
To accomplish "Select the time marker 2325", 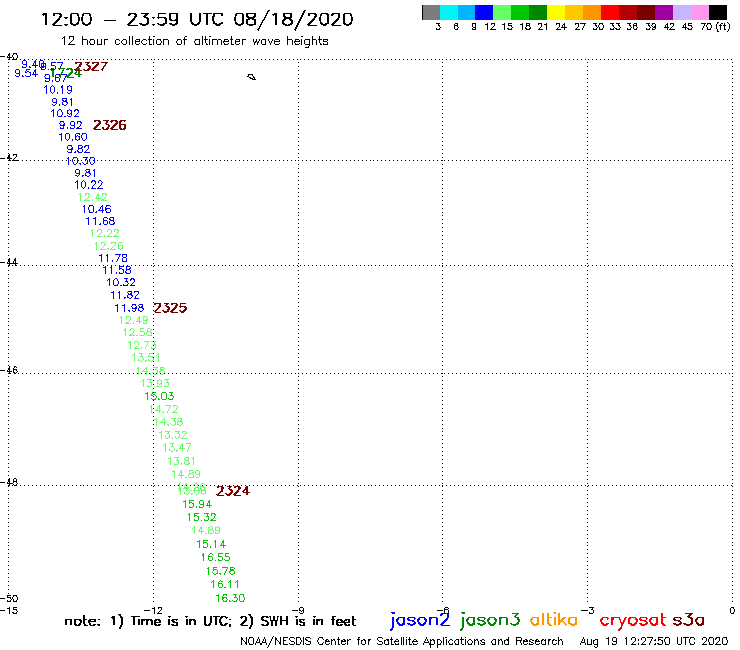I will point(170,308).
